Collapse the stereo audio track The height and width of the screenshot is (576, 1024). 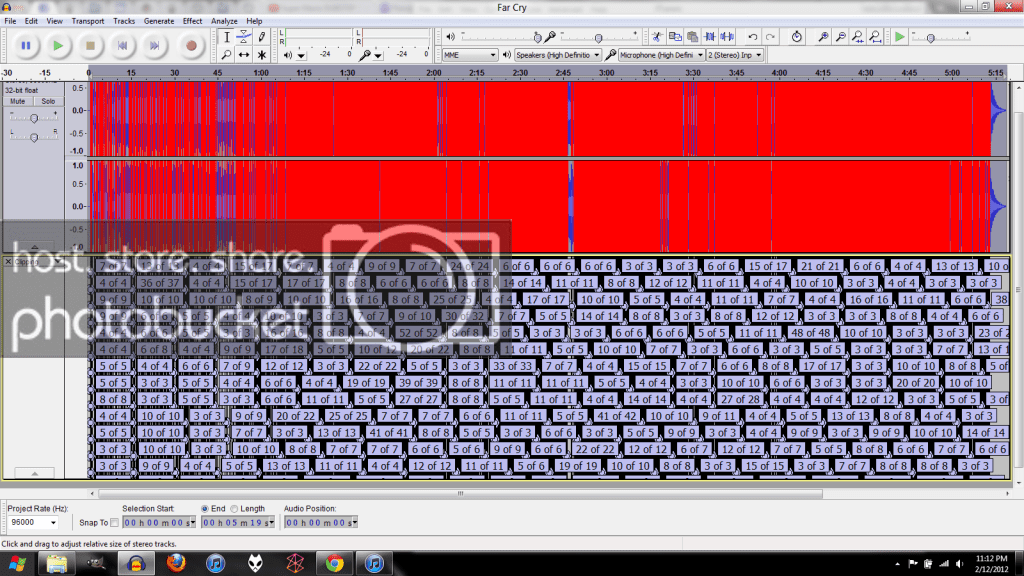tap(34, 247)
